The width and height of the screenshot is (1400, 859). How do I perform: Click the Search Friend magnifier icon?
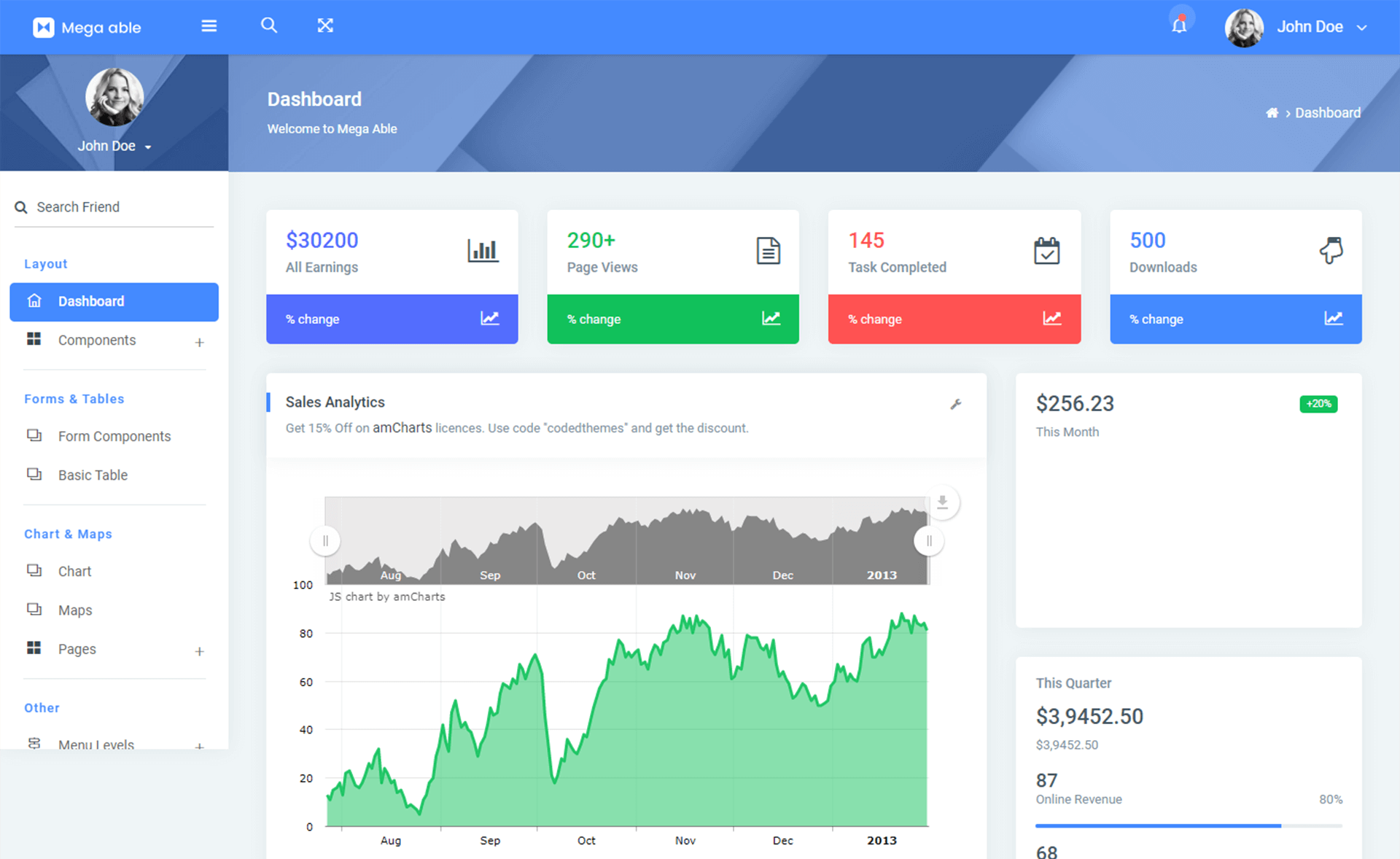coord(21,208)
